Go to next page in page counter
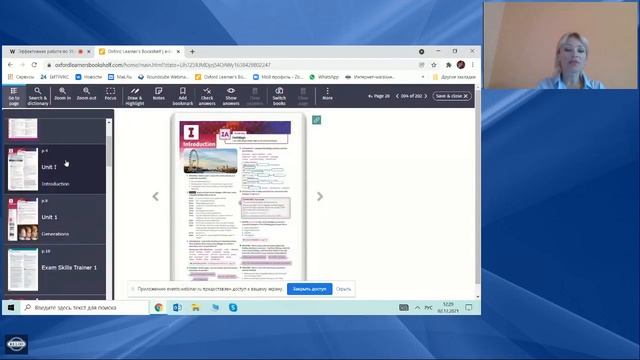The image size is (640, 360). click(x=426, y=96)
